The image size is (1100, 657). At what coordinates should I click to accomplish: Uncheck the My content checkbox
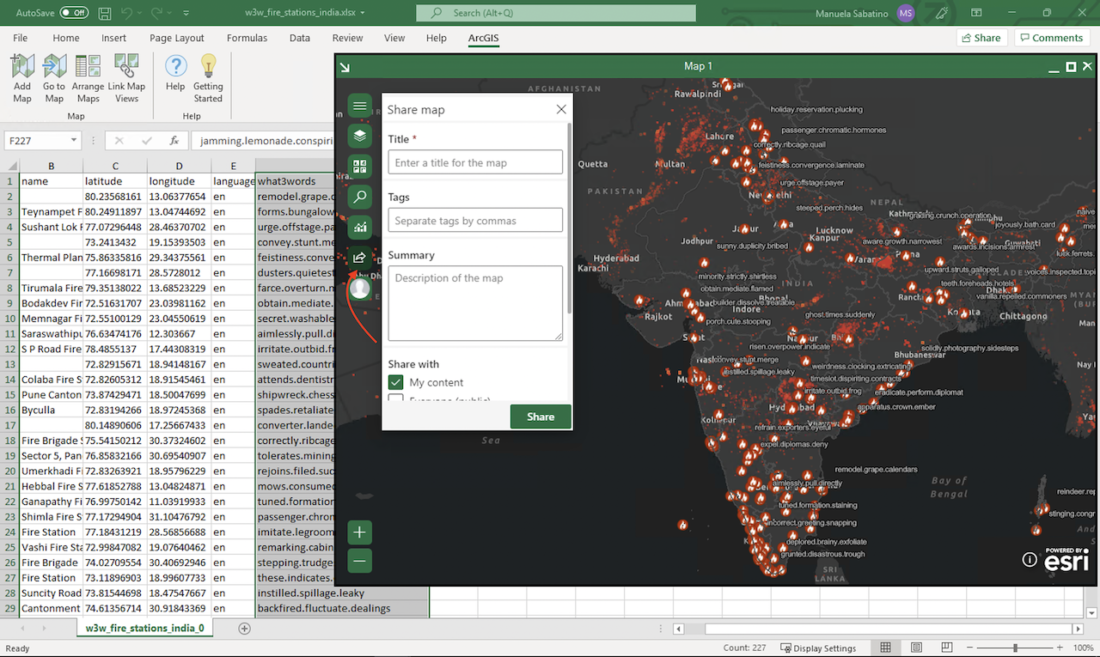pos(396,382)
